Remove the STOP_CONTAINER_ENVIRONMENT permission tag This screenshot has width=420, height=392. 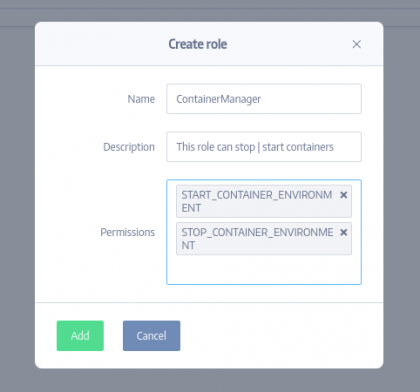343,232
